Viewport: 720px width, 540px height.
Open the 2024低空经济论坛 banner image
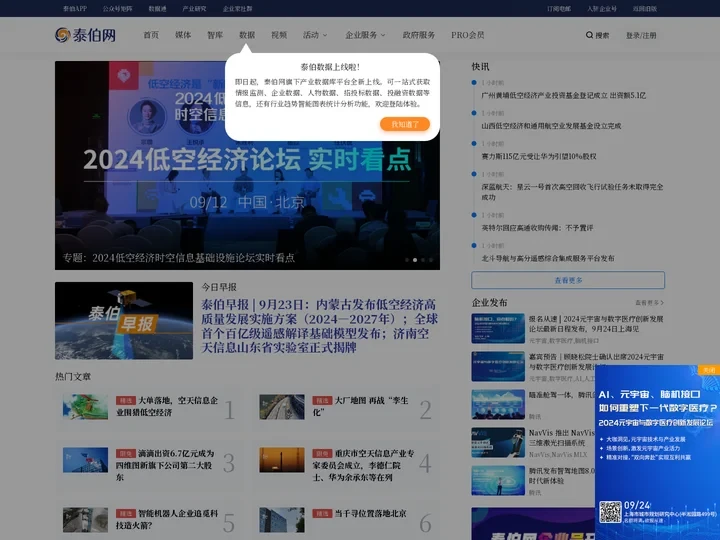pyautogui.click(x=247, y=165)
